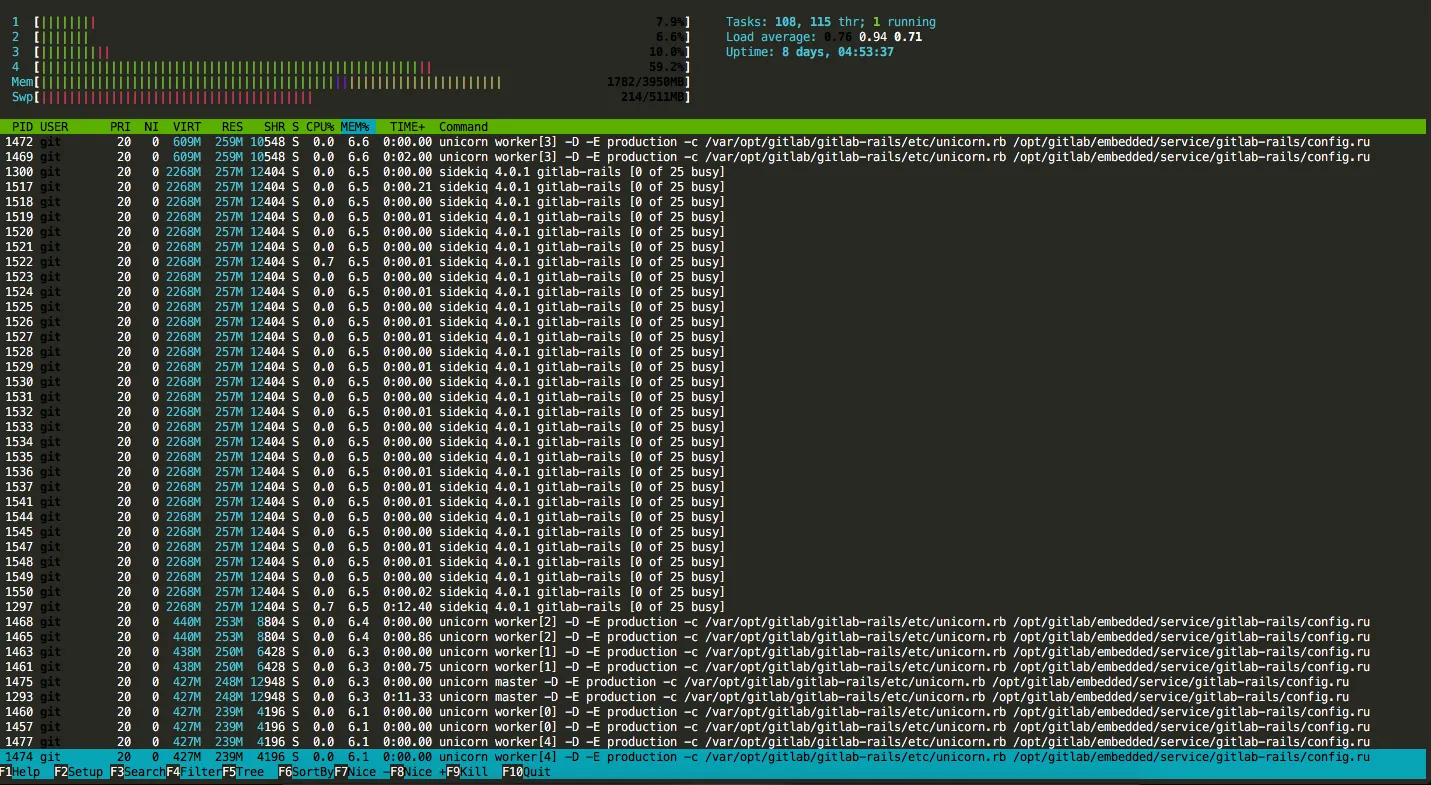1431x785 pixels.
Task: Start F3 Search in the function bar
Action: coord(136,772)
